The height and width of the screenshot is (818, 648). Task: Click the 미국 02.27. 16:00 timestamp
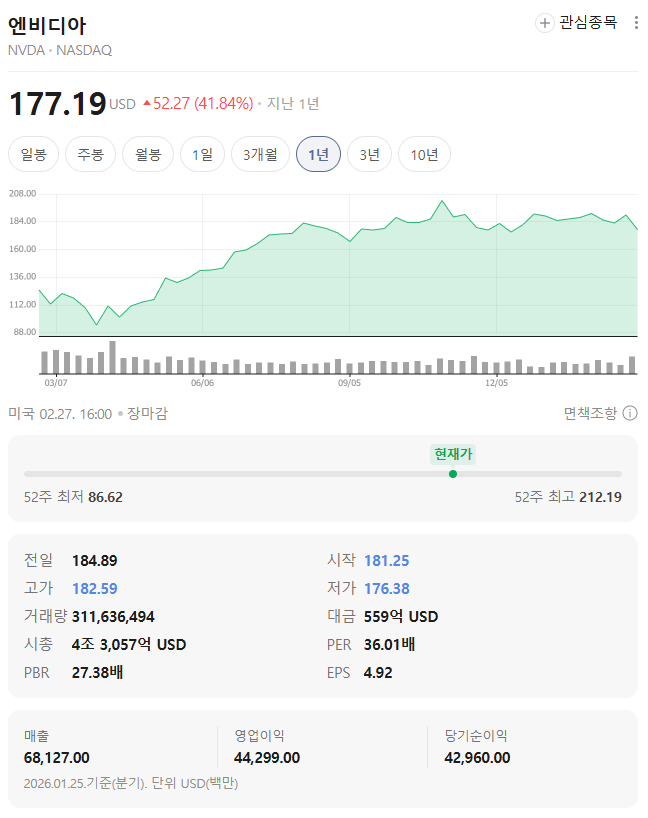pos(60,414)
